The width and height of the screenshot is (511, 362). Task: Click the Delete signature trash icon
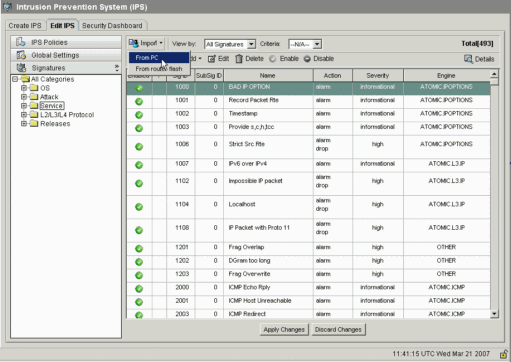239,59
